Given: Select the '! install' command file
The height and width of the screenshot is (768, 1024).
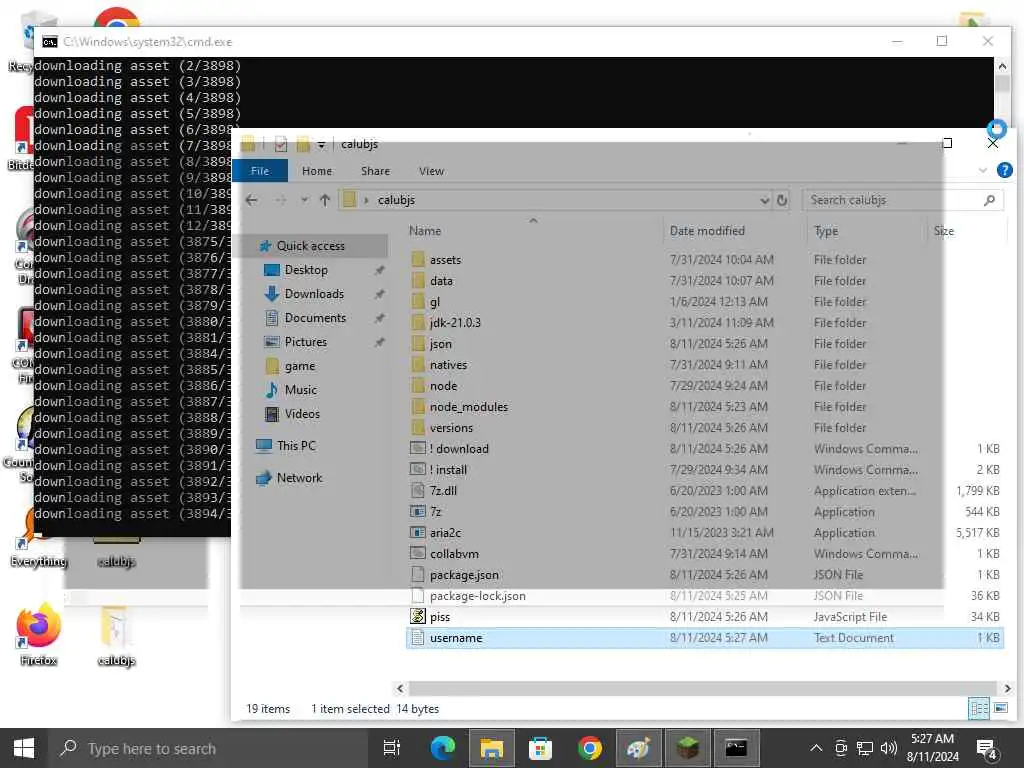Looking at the screenshot, I should click(448, 470).
